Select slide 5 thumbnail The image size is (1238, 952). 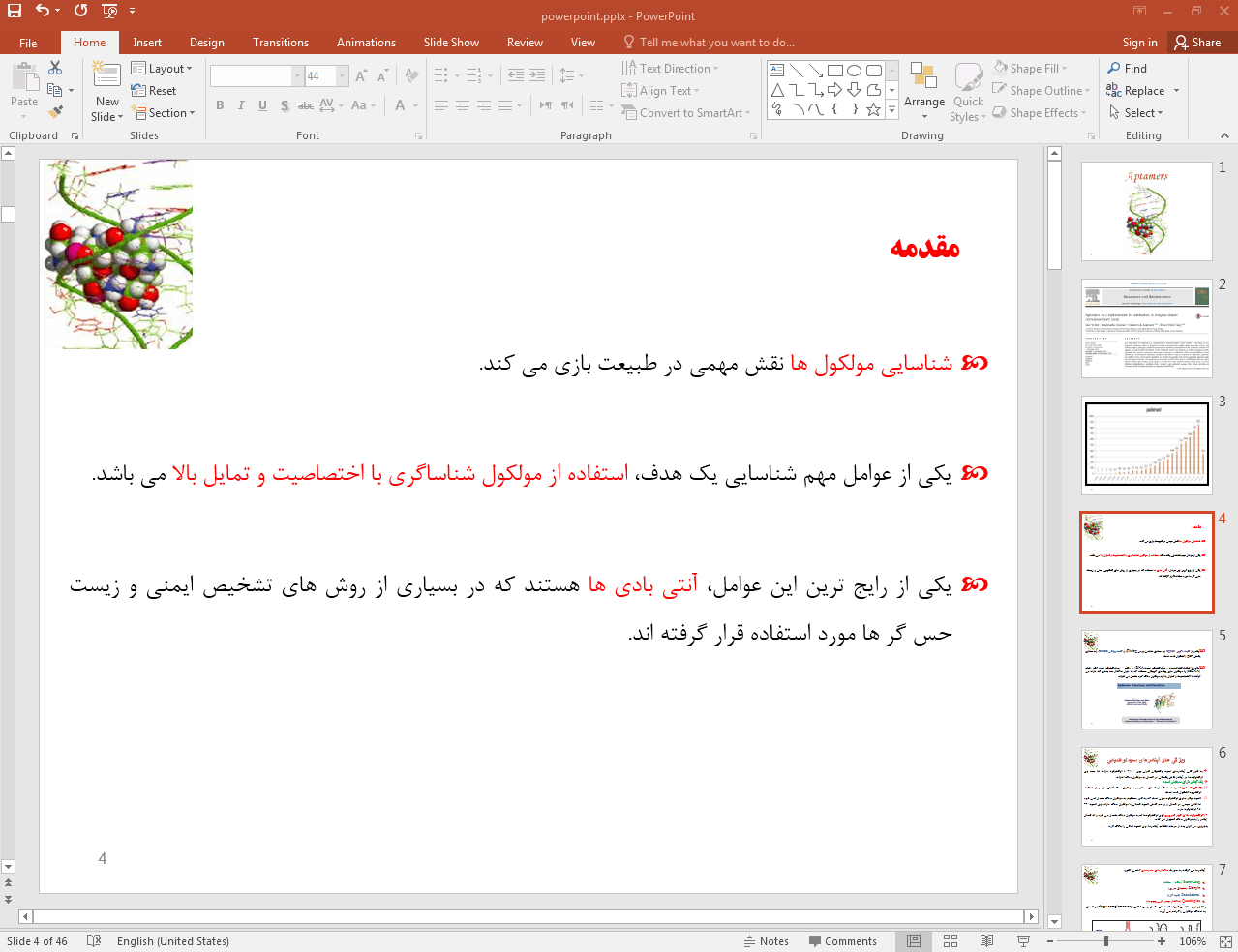point(1146,679)
